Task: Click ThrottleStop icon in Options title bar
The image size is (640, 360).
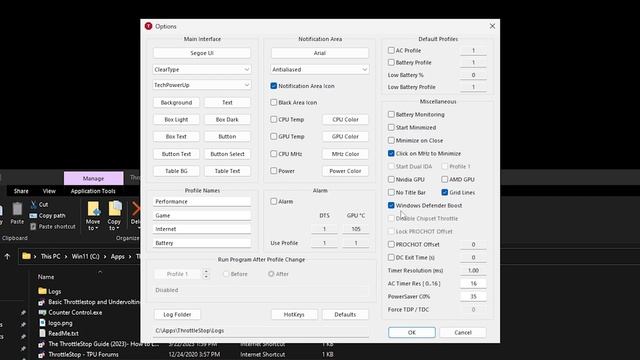Action: point(148,26)
